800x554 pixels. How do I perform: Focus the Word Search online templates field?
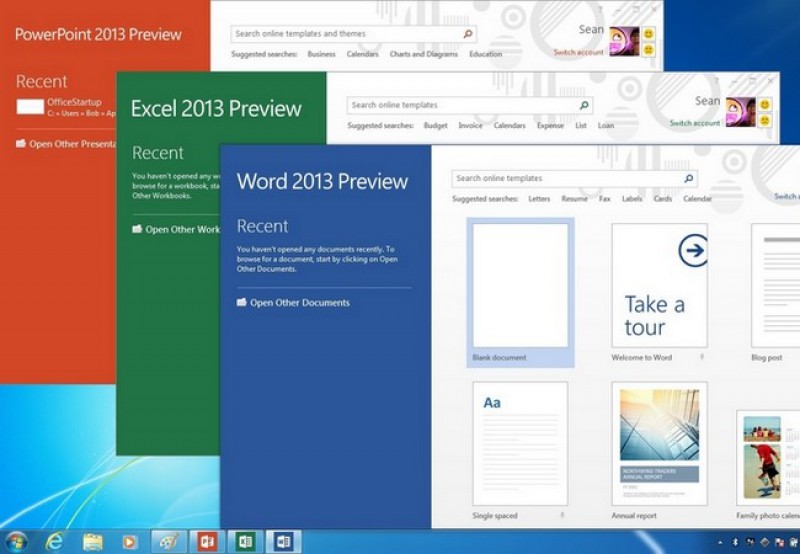[x=565, y=179]
